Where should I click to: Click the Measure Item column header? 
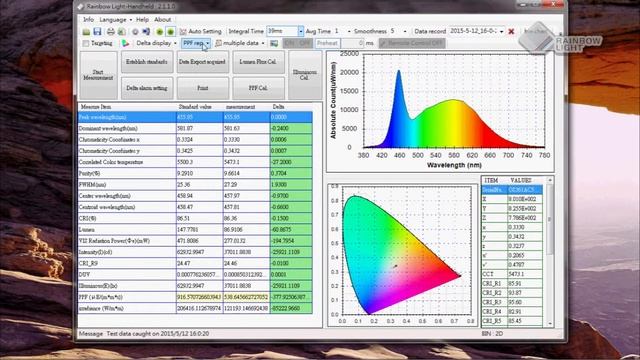[x=127, y=107]
